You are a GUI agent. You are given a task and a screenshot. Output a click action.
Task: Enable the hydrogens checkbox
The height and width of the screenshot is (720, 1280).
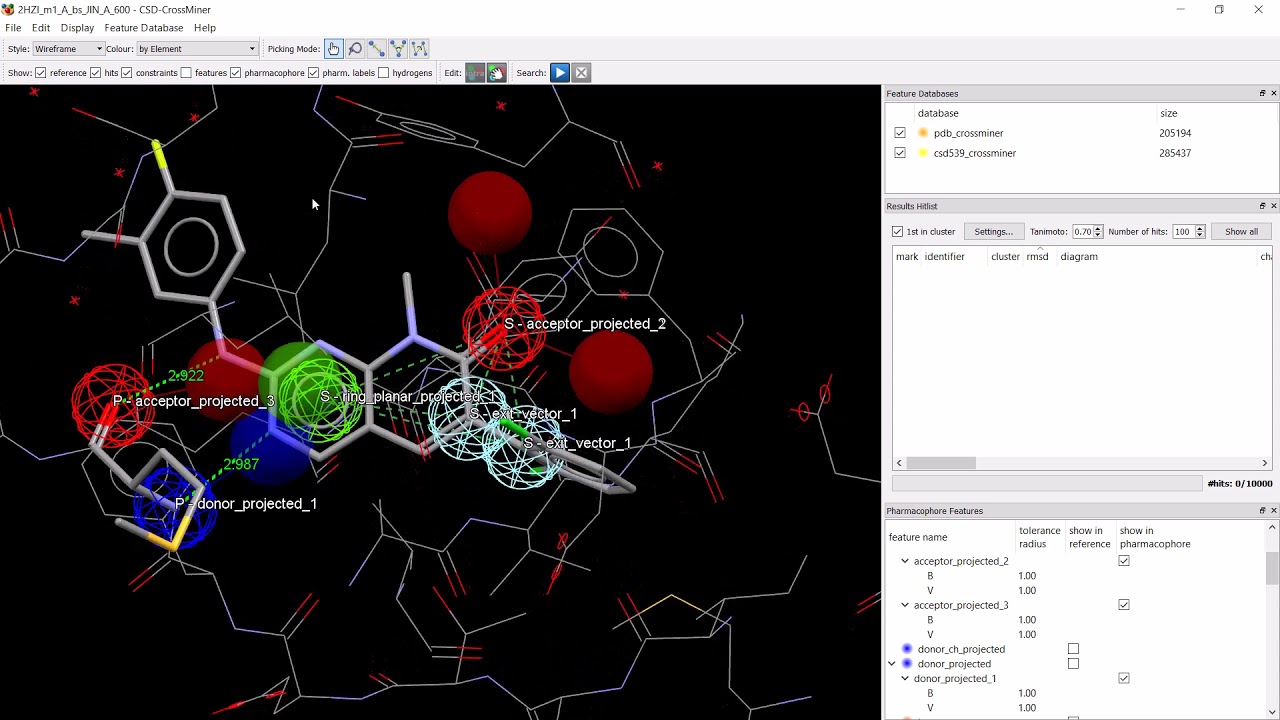coord(383,73)
